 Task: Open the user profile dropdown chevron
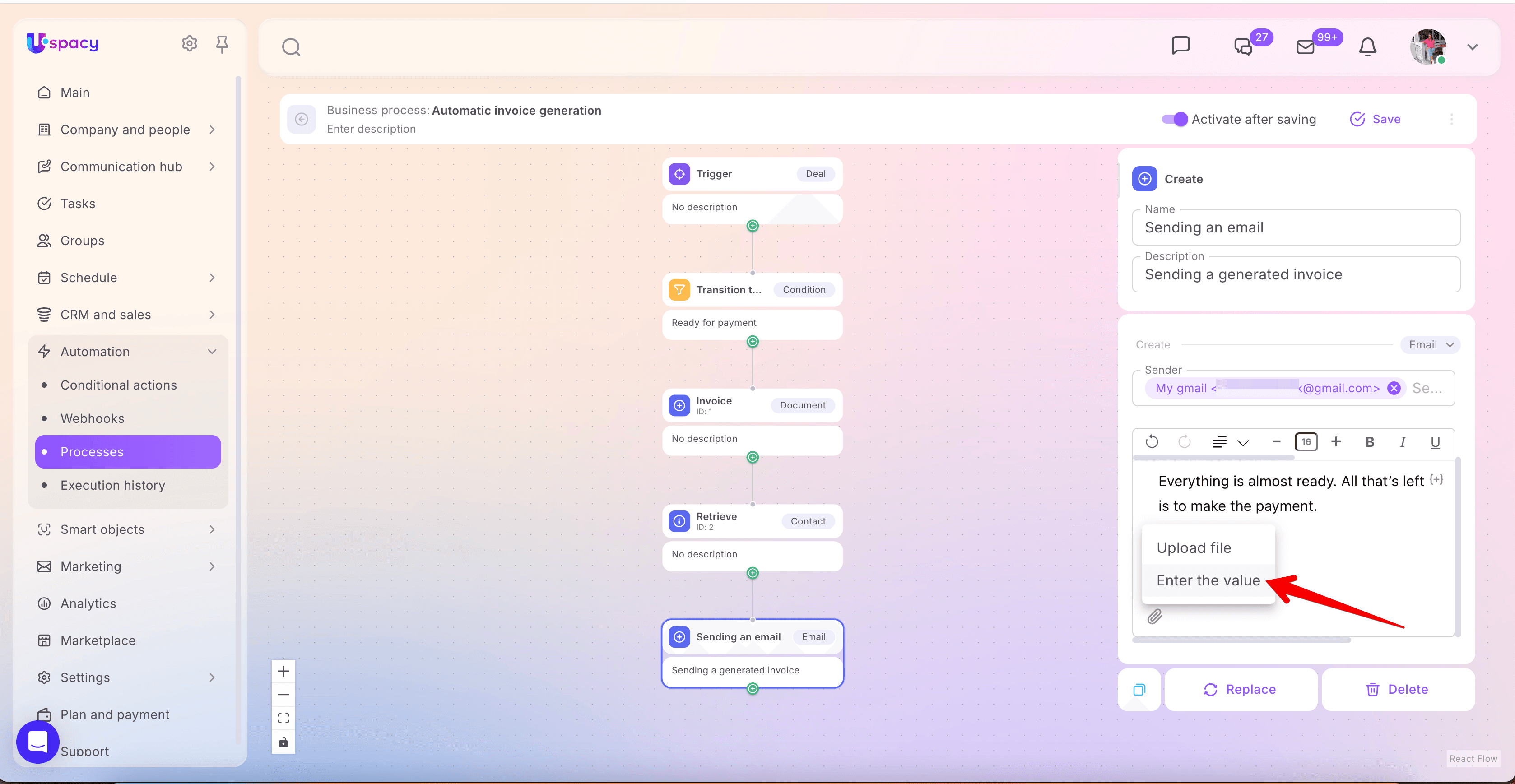(x=1472, y=47)
